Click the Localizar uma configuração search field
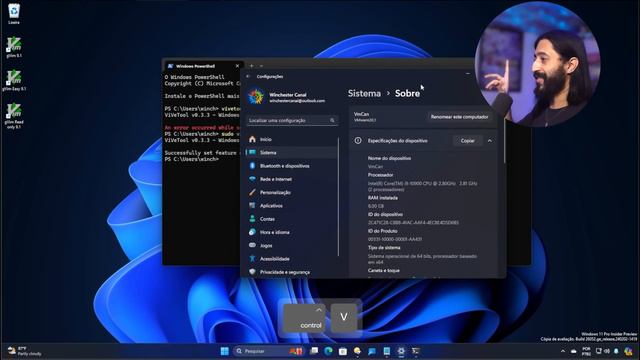The width and height of the screenshot is (640, 360). [292, 120]
